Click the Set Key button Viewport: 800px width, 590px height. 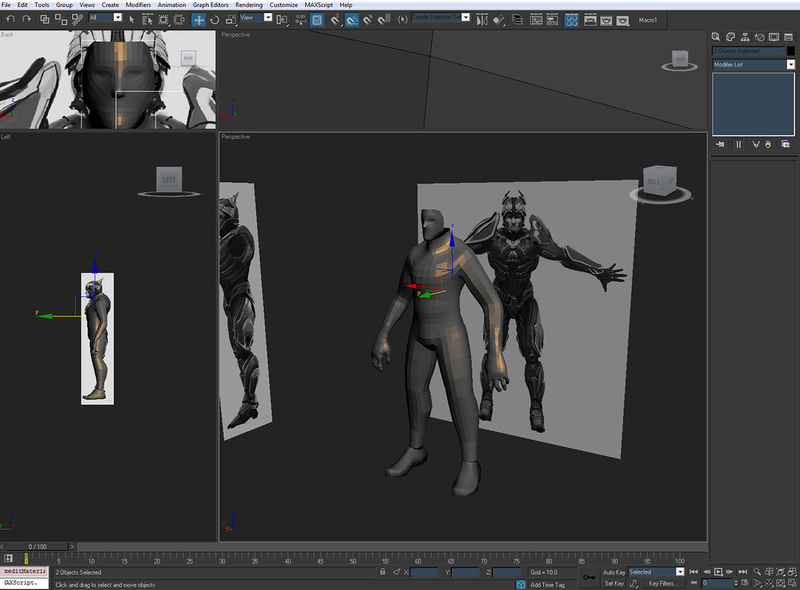pyautogui.click(x=614, y=583)
